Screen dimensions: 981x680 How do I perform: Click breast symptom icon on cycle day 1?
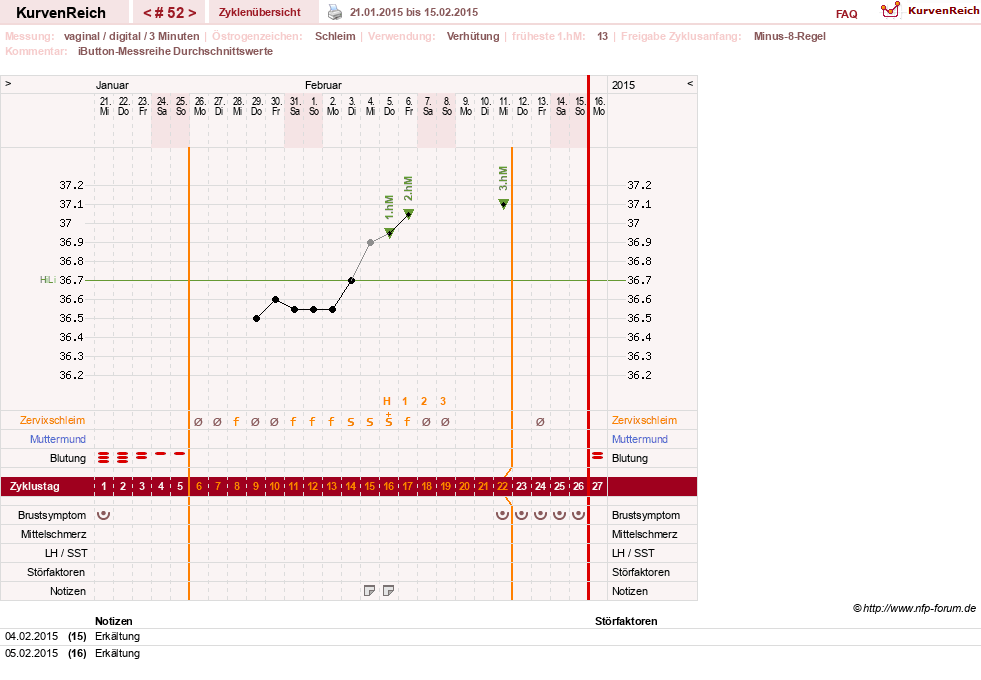[104, 515]
